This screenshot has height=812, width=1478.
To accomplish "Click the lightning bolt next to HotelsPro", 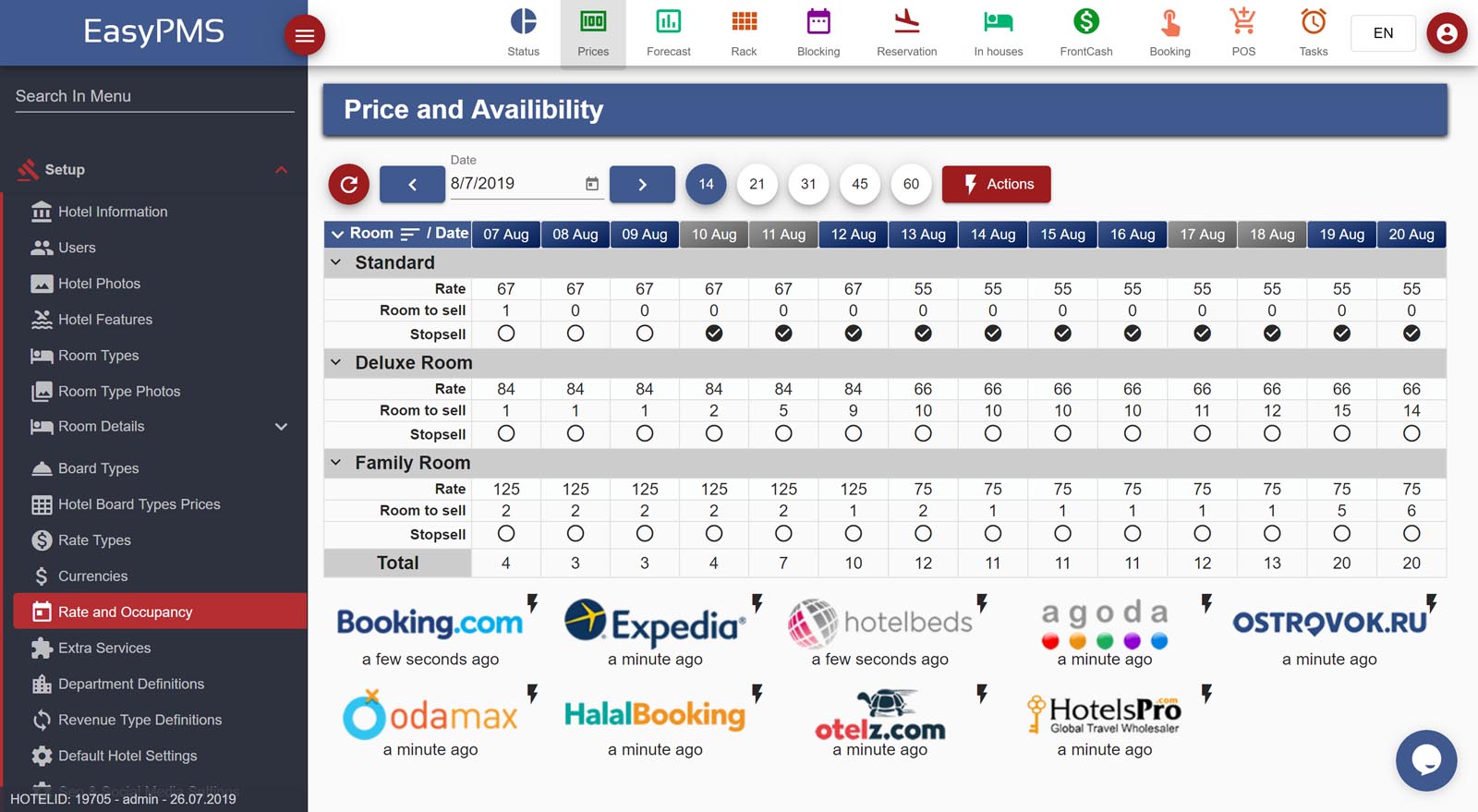I will pyautogui.click(x=1206, y=694).
